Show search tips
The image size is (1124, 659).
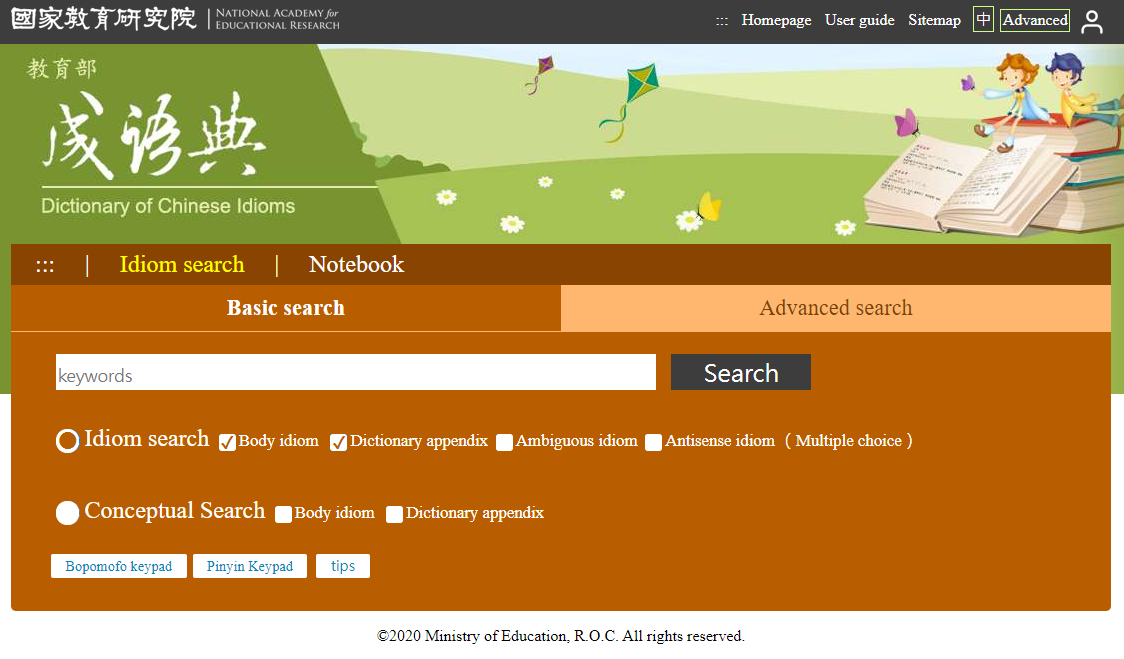343,566
